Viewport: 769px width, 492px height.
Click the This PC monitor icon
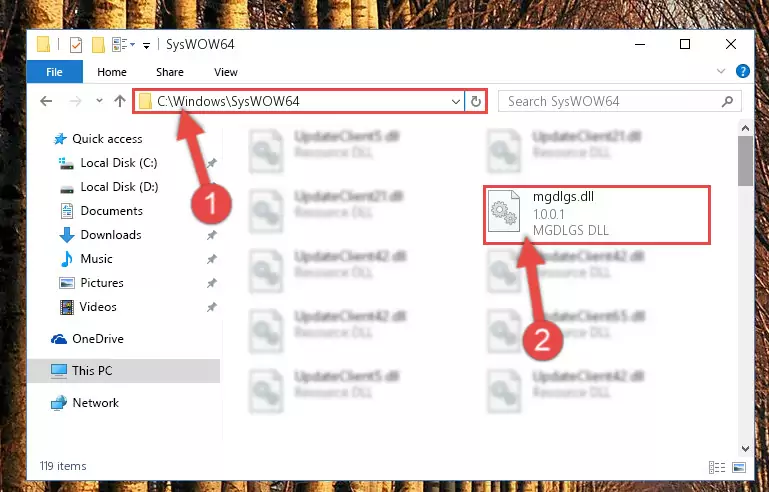[x=59, y=371]
